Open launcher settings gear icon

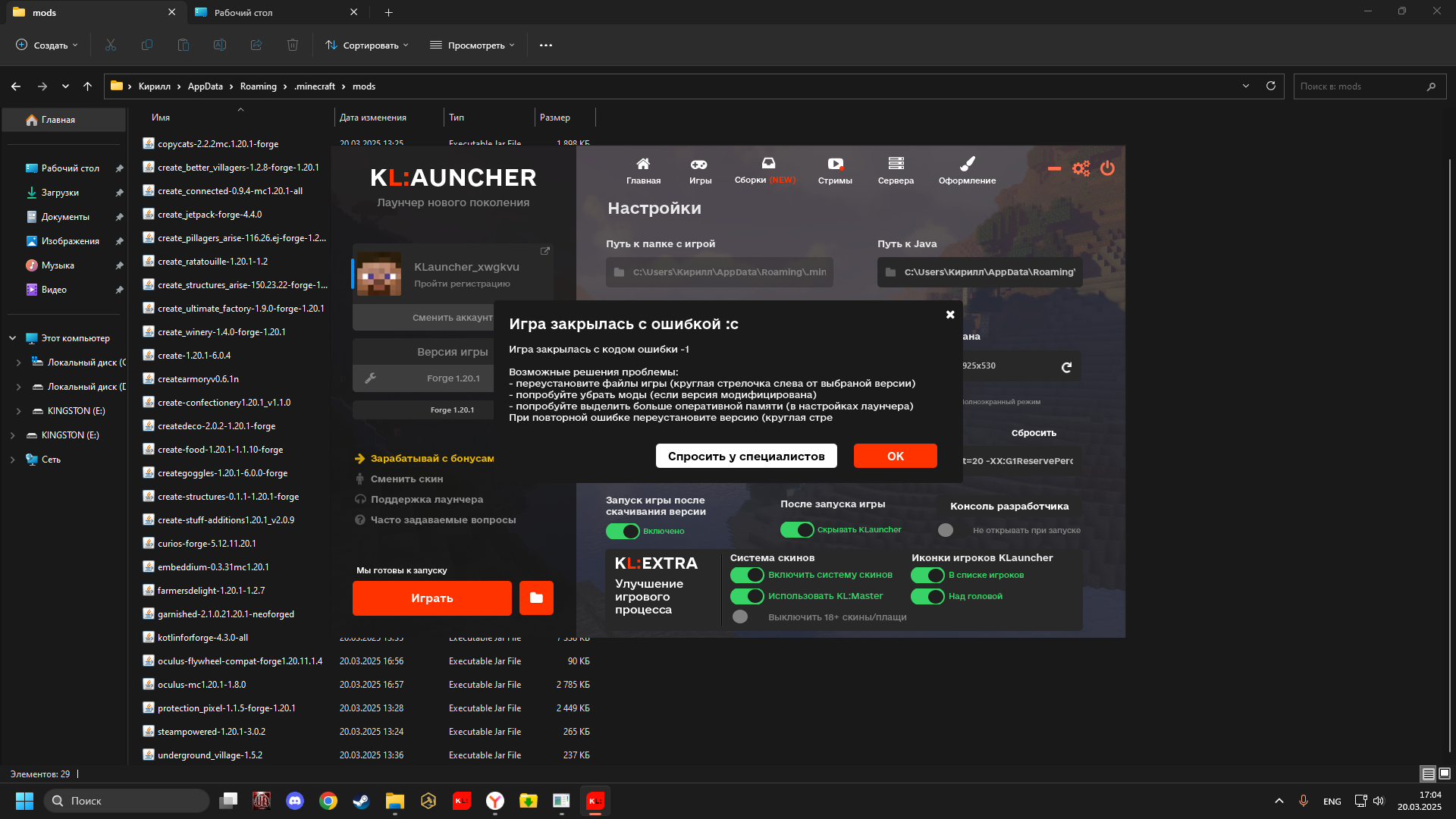[1081, 168]
